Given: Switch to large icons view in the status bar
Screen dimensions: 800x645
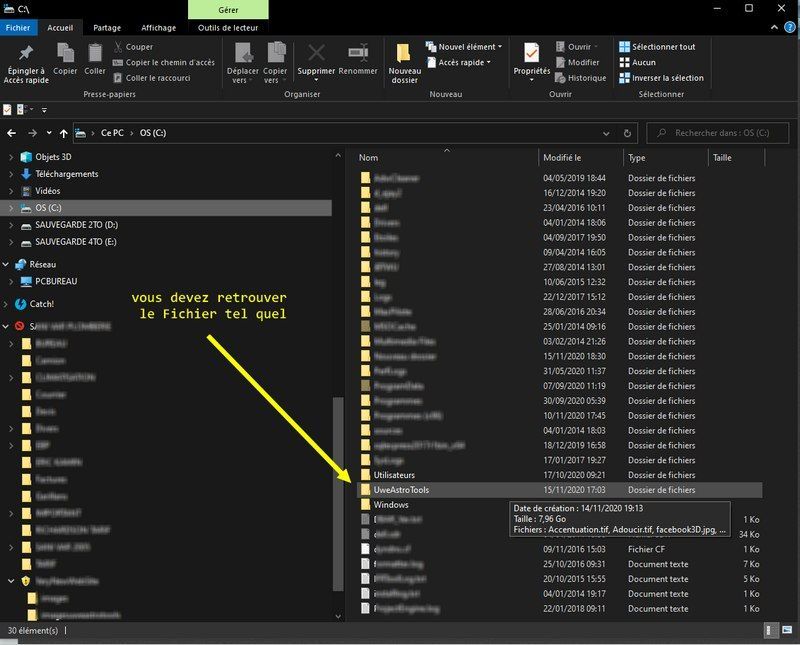Looking at the screenshot, I should click(x=787, y=630).
